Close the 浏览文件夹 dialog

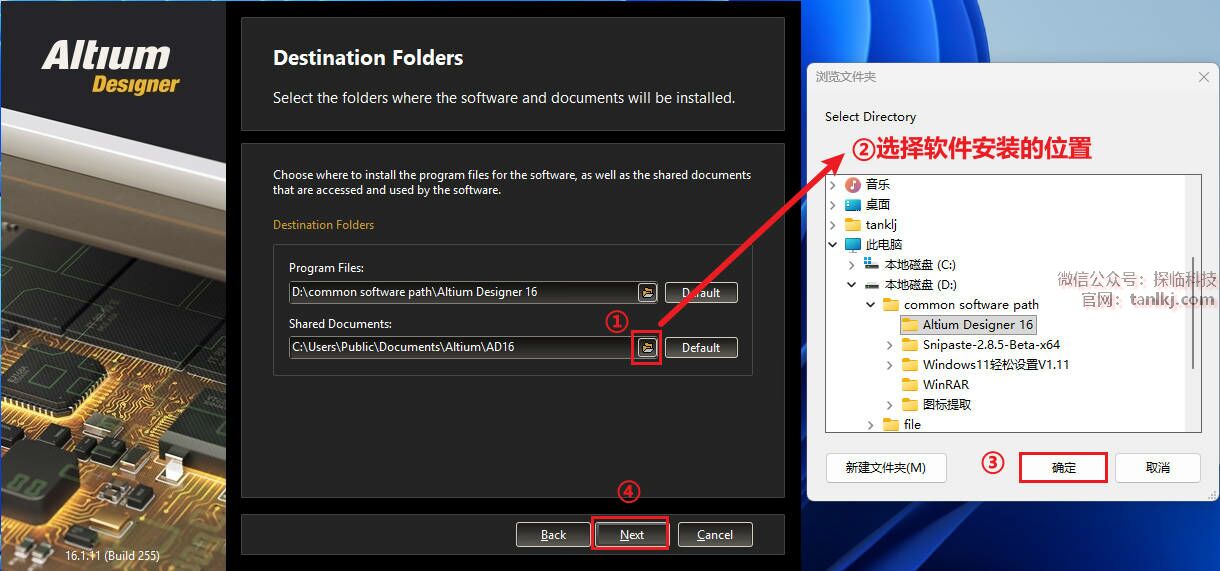[x=1203, y=77]
